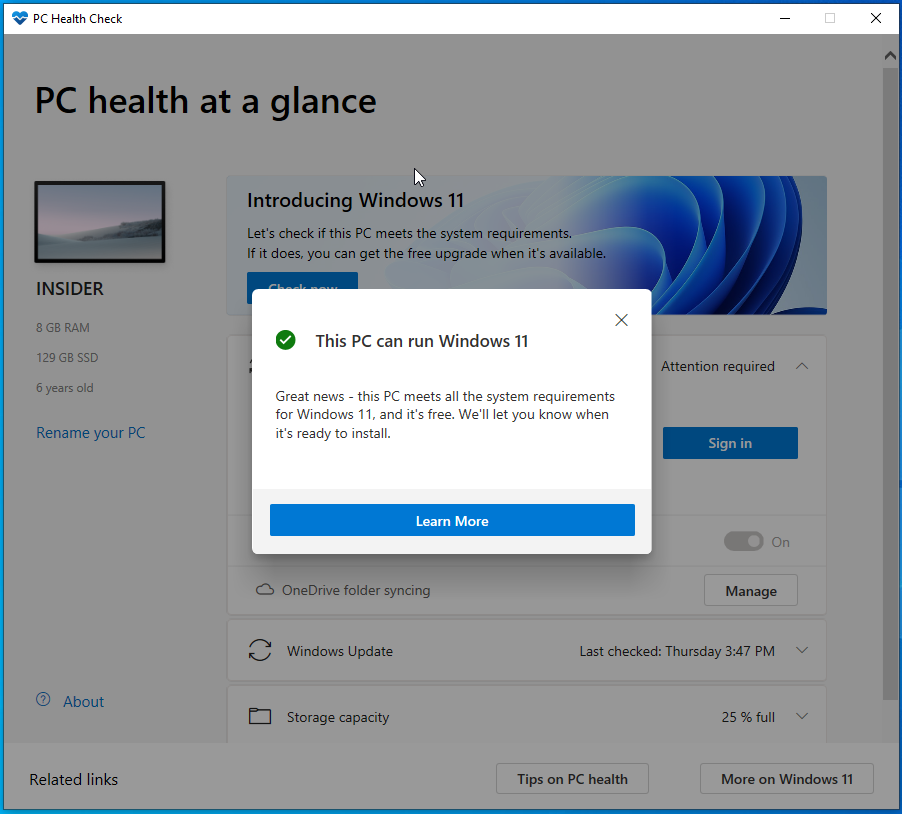Click the vertical scrollbar thumb
902x814 pixels.
pos(890,383)
